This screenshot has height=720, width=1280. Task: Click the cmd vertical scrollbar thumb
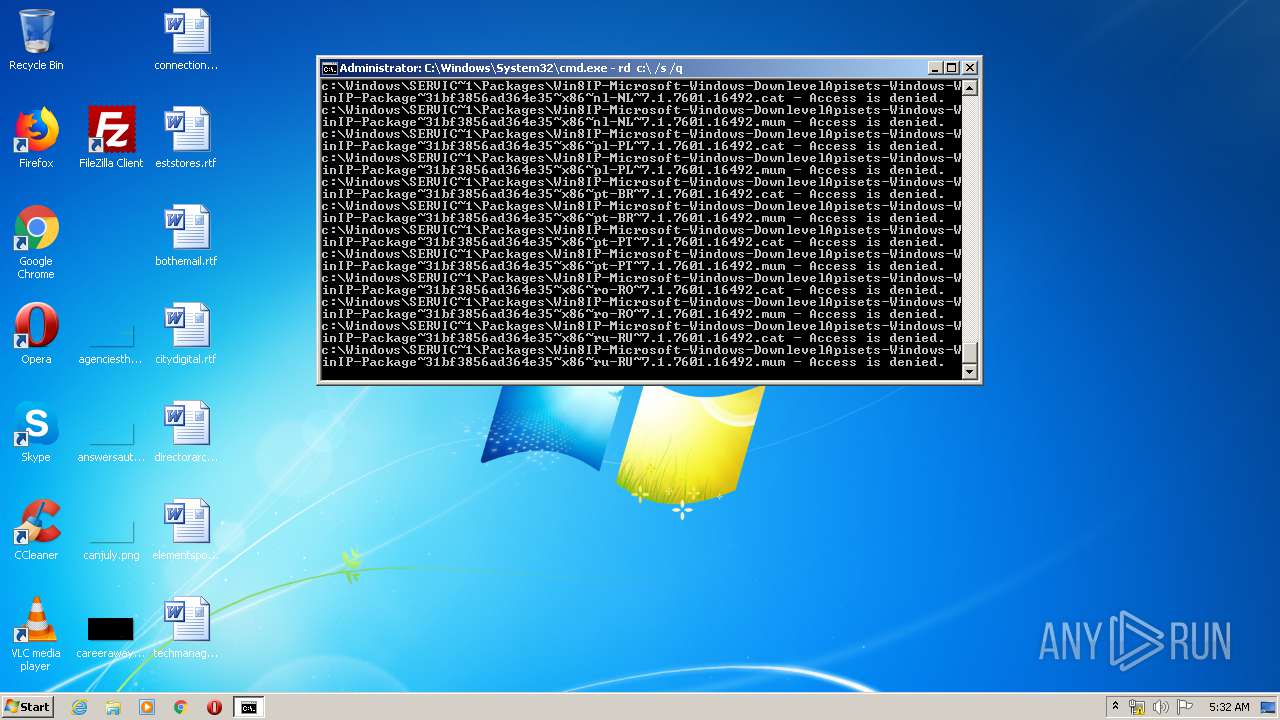click(968, 353)
